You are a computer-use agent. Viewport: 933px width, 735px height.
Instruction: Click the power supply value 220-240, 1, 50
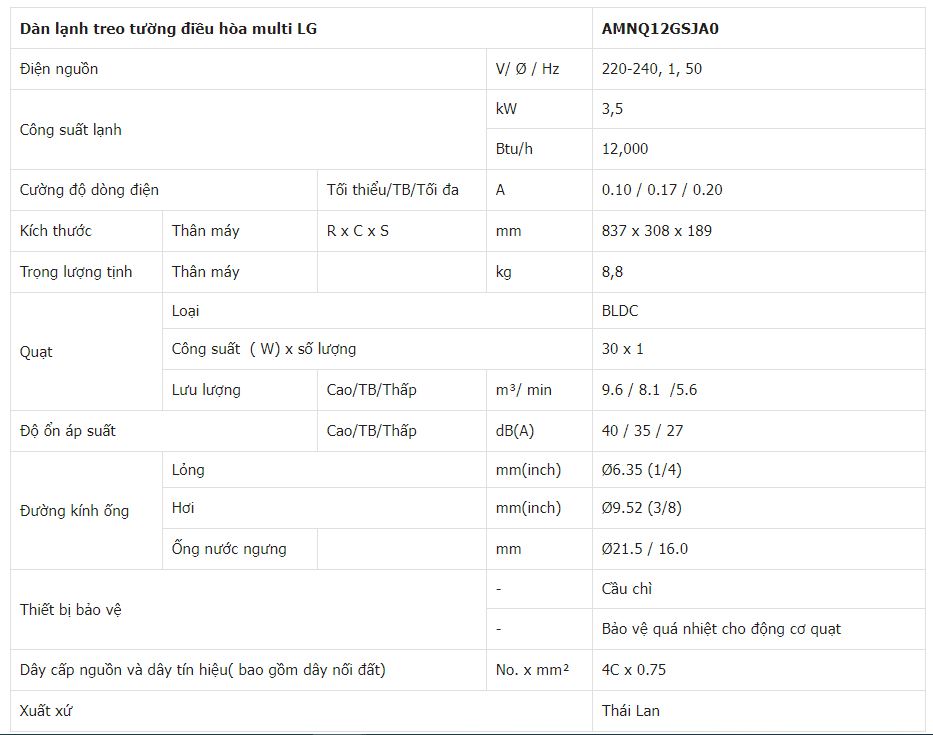(x=658, y=69)
